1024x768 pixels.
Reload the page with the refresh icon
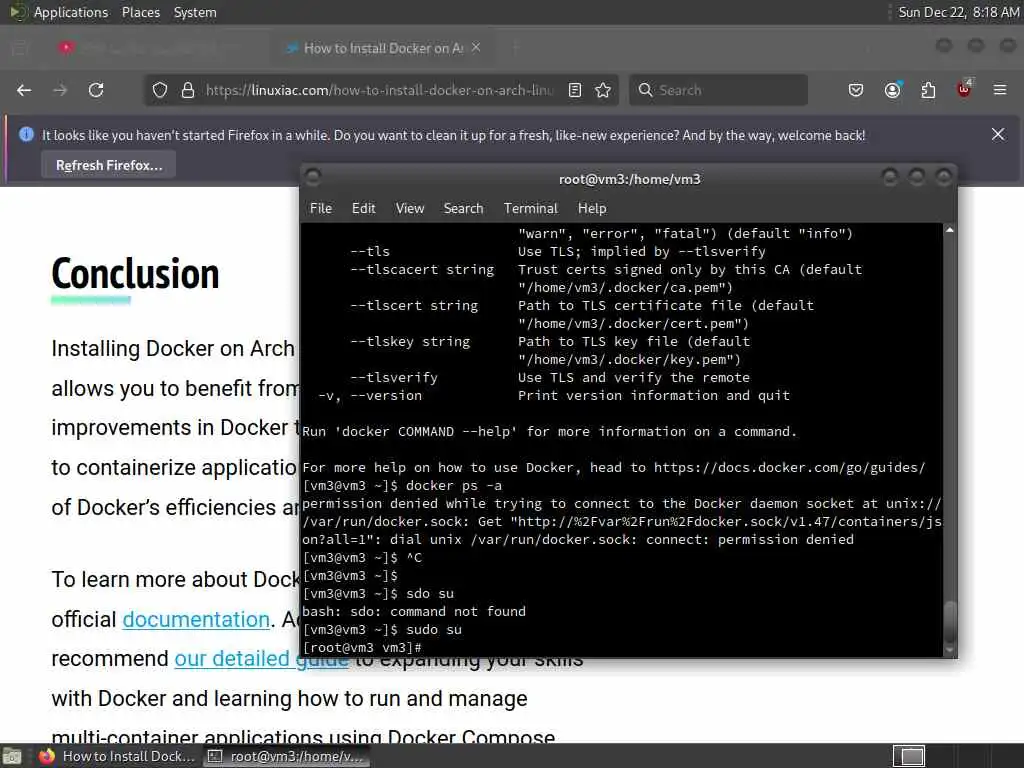pyautogui.click(x=96, y=90)
